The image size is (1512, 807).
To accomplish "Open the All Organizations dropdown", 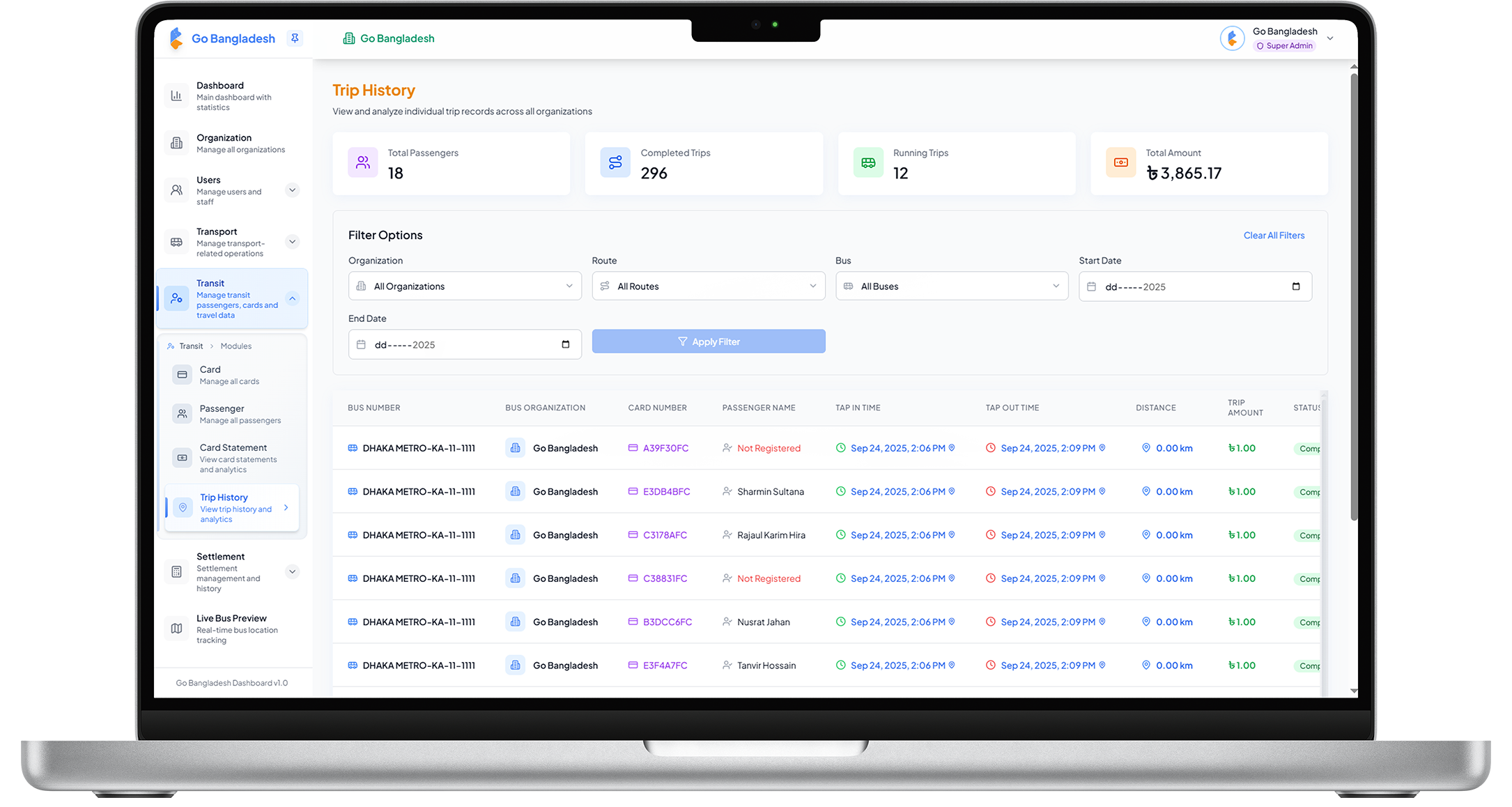I will coord(465,286).
